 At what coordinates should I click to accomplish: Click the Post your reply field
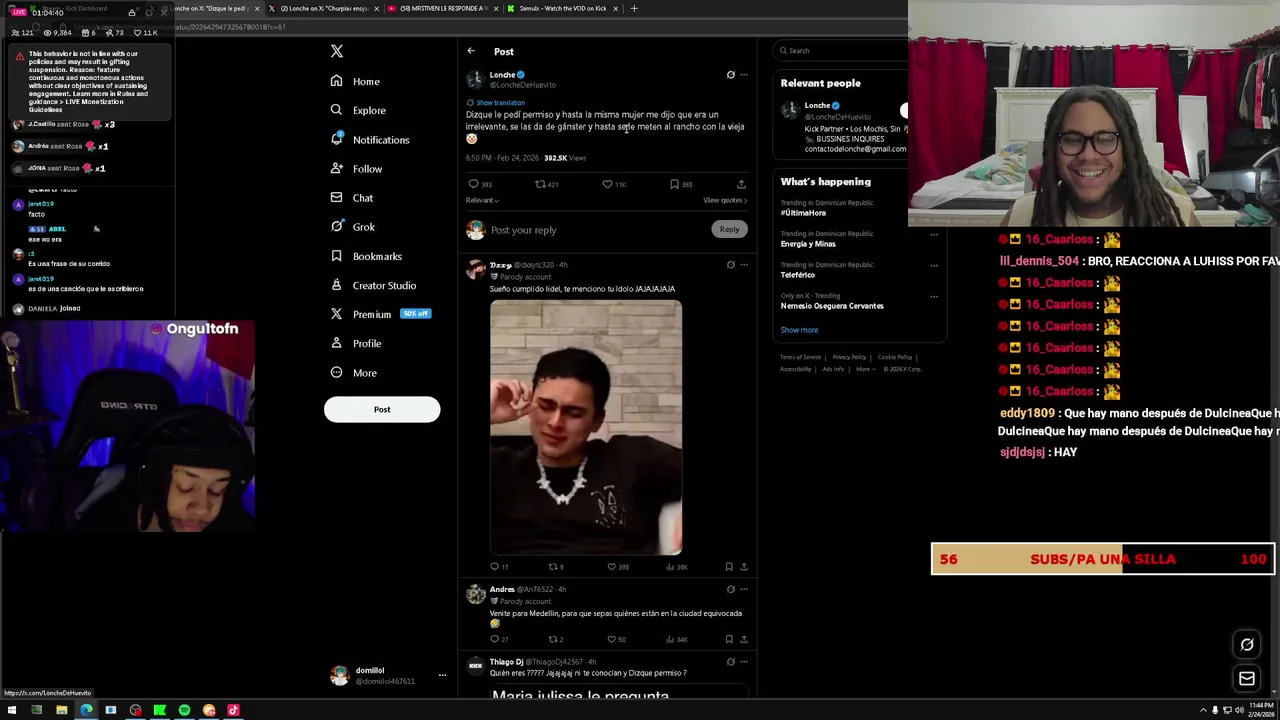[x=600, y=230]
